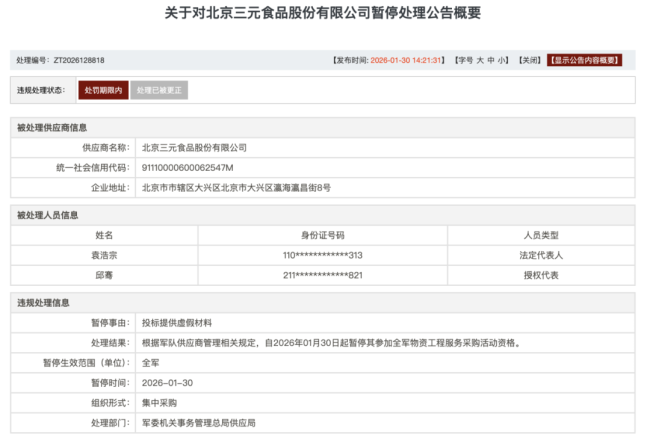Screen dimensions: 650x446
Task: Click supplier name value 北京三元食品股份有限公司
Action: point(194,148)
